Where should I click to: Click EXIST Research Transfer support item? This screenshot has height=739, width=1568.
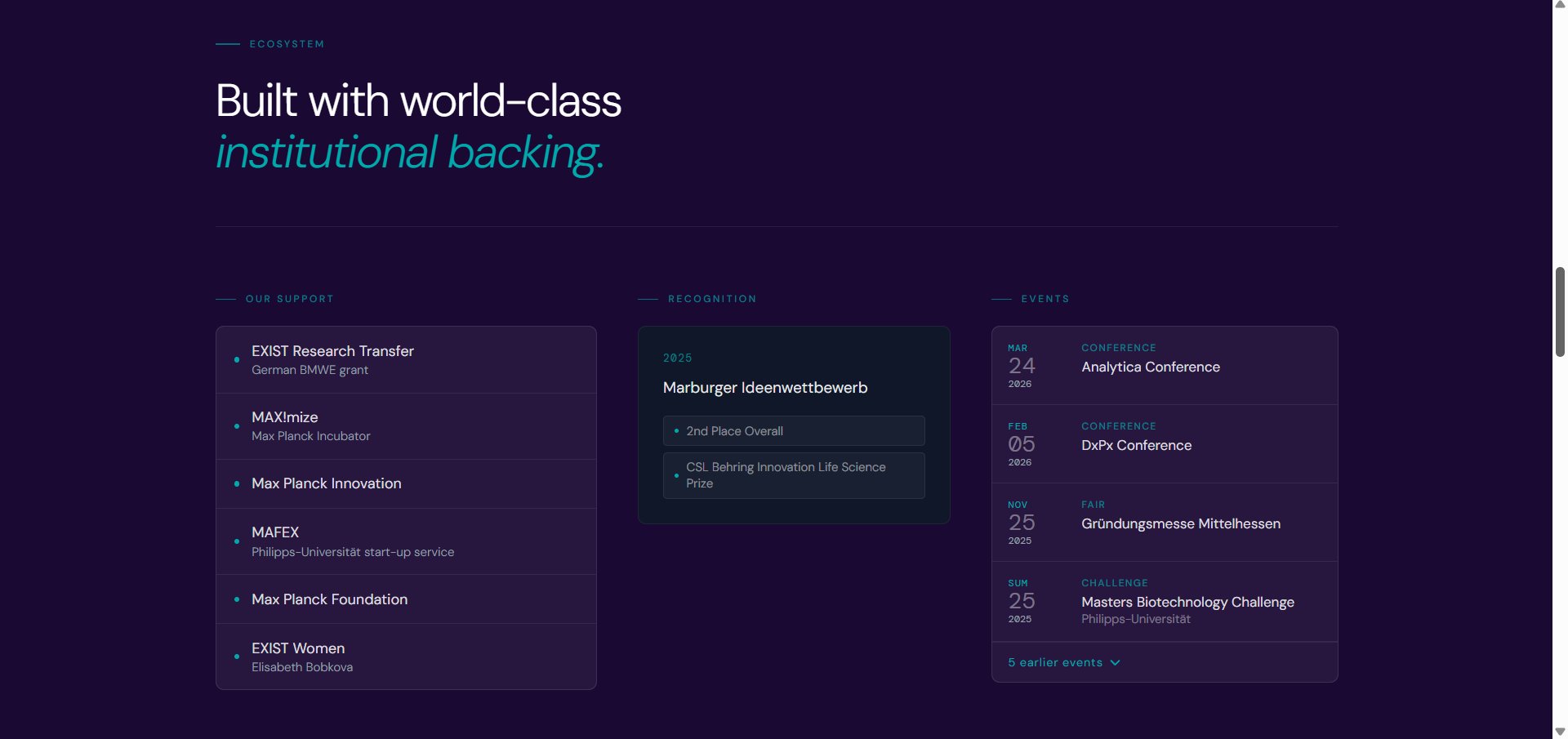tap(332, 351)
